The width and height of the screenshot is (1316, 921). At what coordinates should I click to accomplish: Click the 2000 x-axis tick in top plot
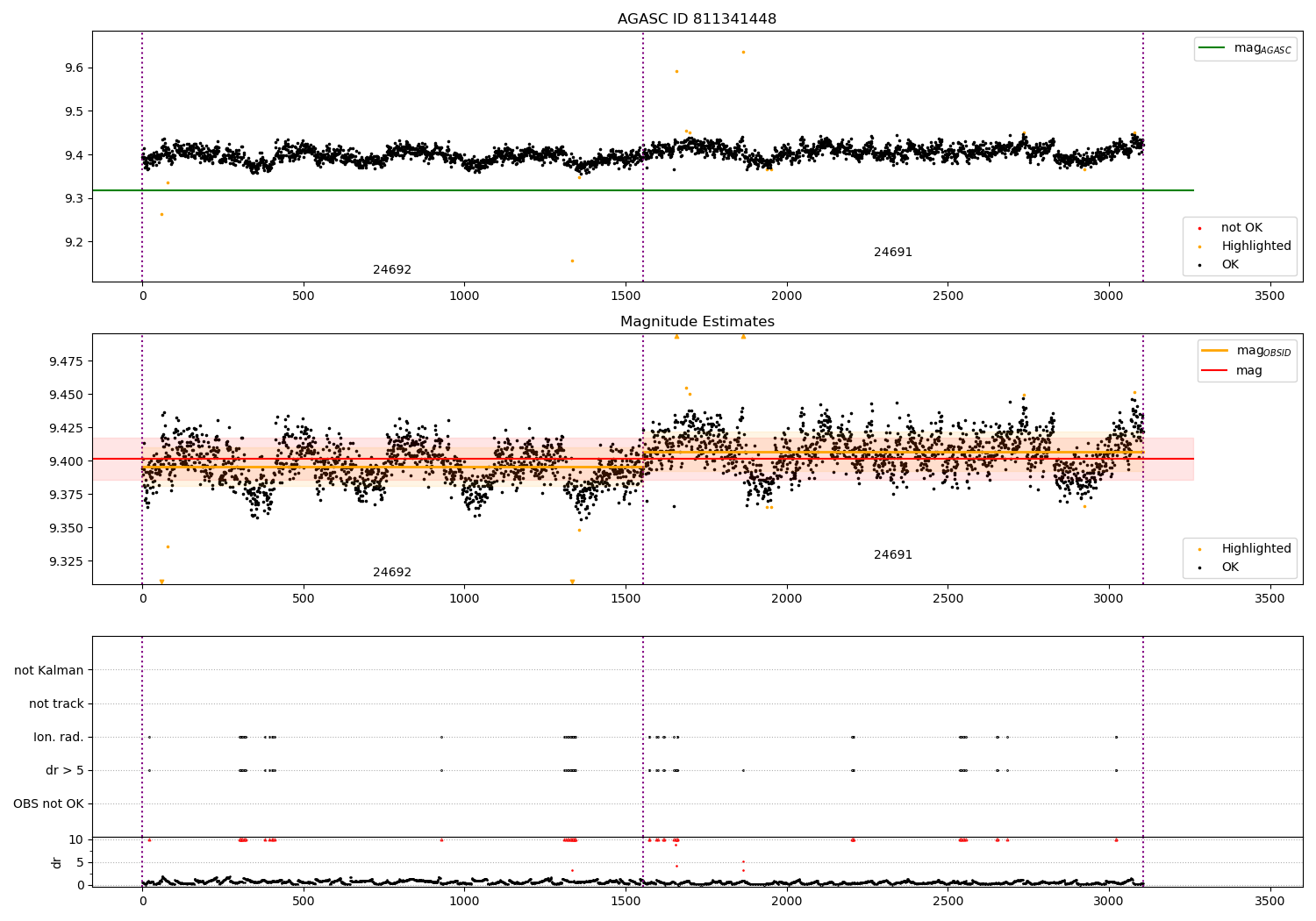(x=787, y=296)
